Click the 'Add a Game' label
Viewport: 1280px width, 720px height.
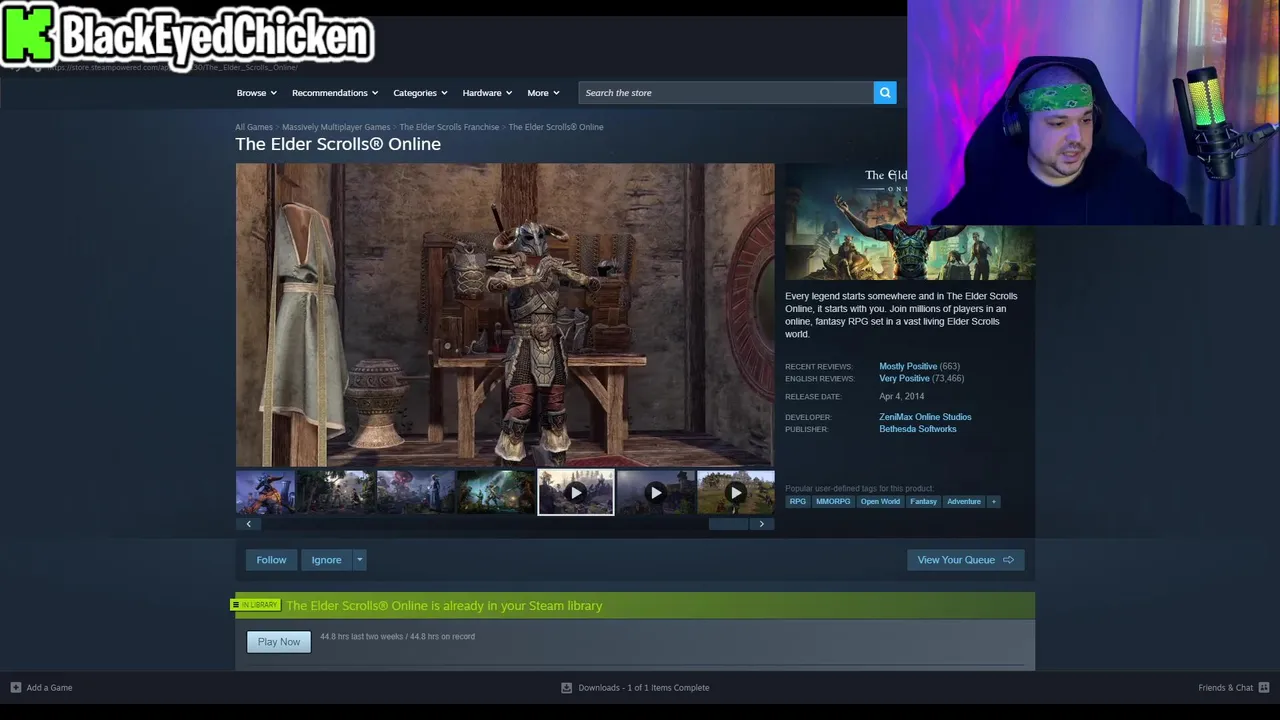pyautogui.click(x=49, y=688)
